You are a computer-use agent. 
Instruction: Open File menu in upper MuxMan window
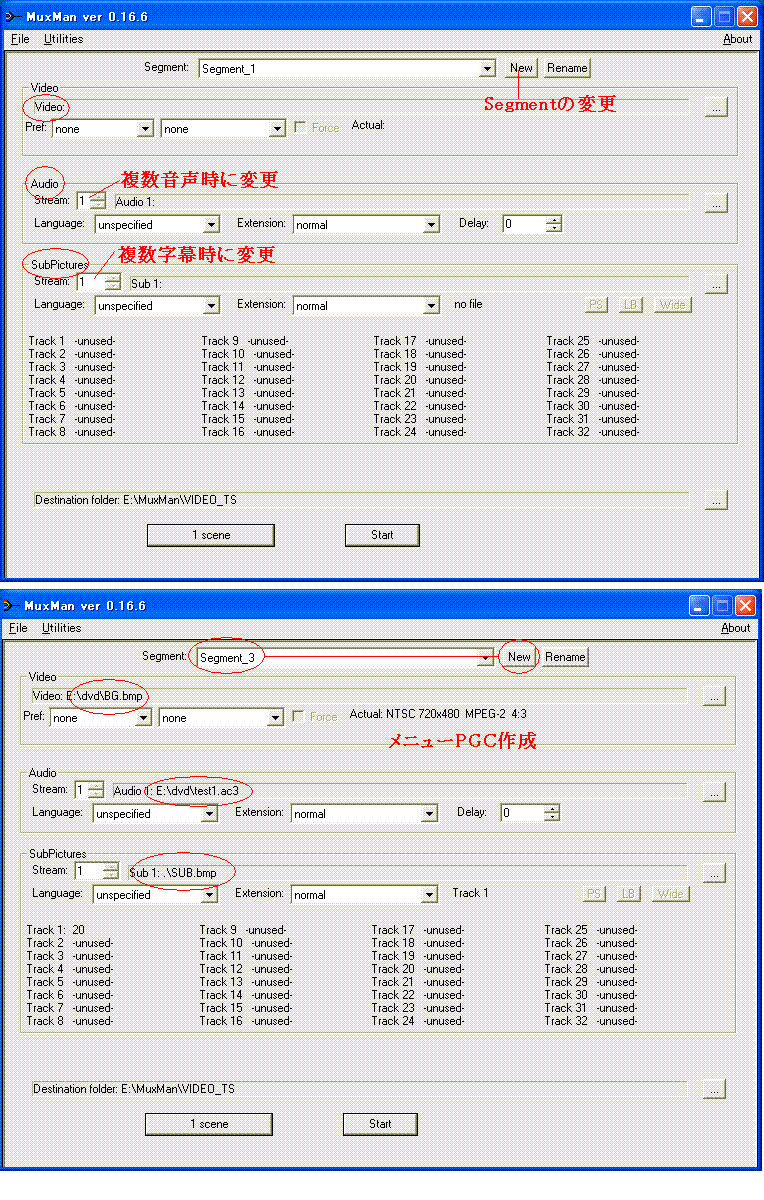click(x=20, y=39)
